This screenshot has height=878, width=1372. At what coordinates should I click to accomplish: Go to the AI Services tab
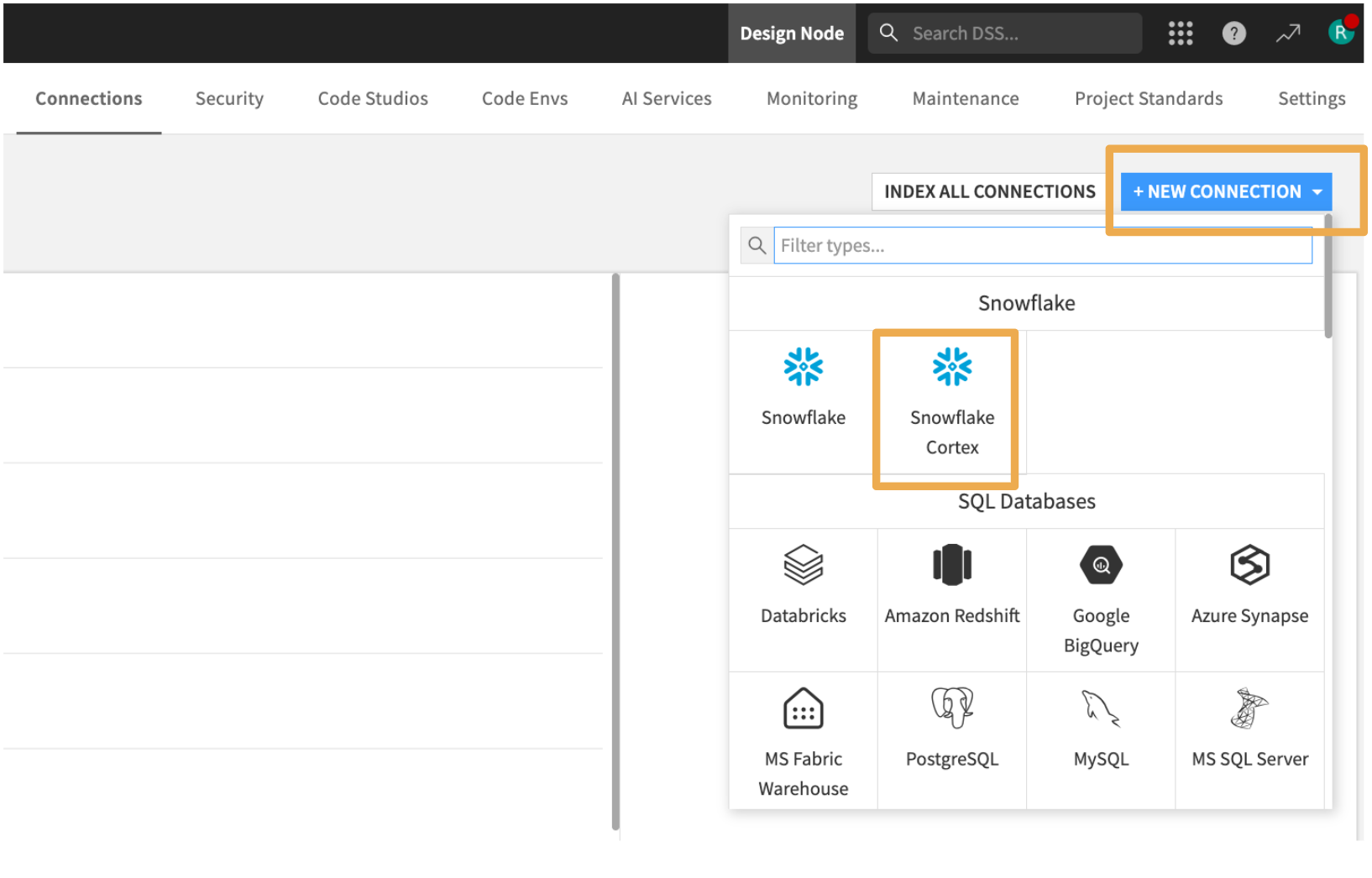667,98
